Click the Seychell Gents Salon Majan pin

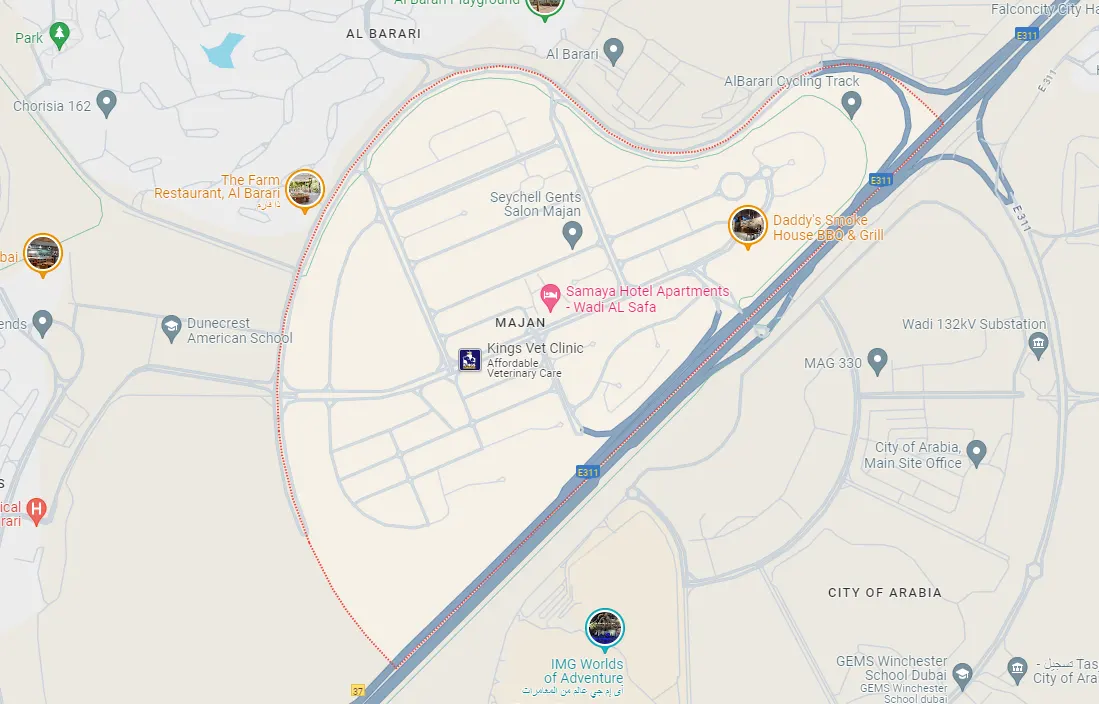tap(573, 234)
